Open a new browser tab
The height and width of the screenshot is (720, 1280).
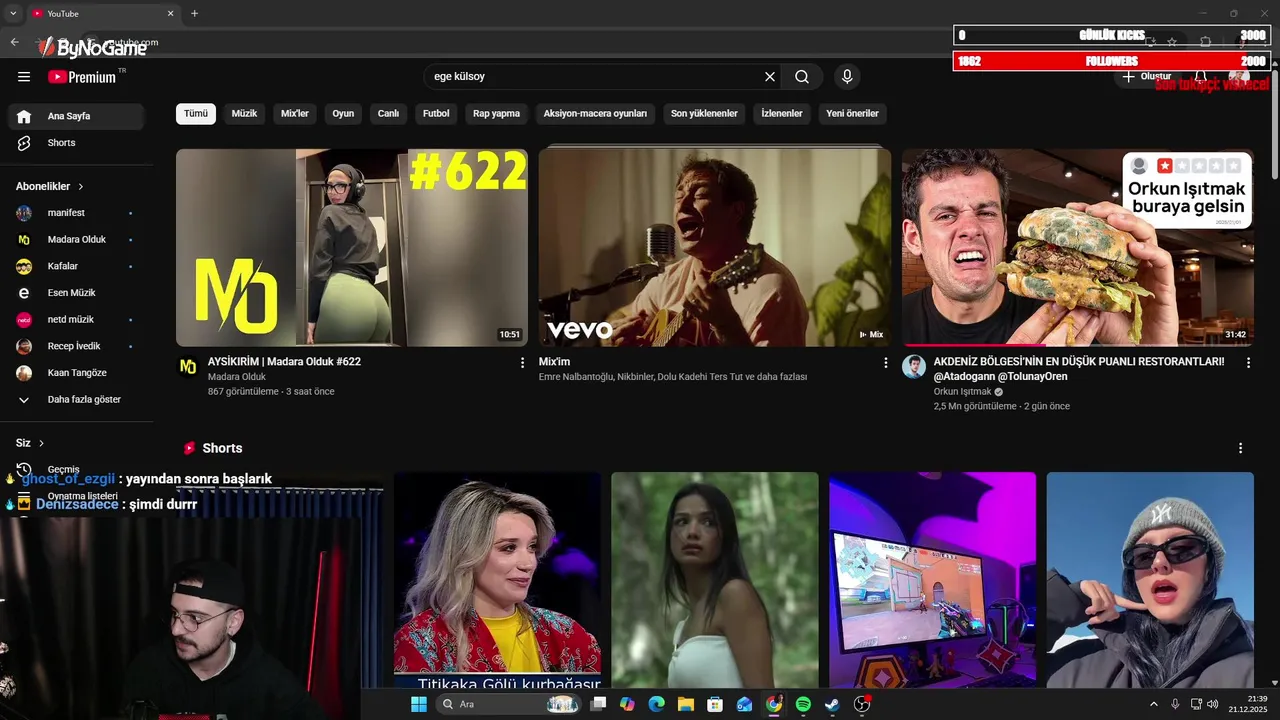pos(194,14)
